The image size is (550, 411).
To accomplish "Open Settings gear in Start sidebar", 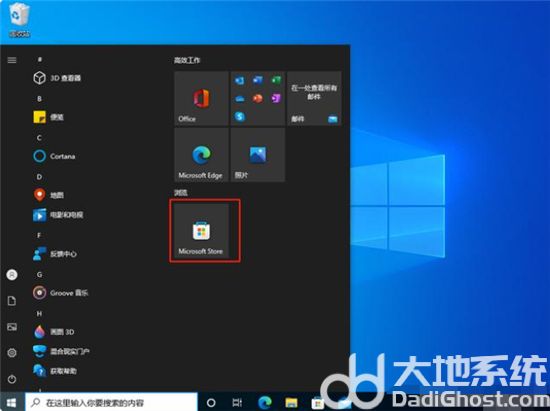I will 12,353.
